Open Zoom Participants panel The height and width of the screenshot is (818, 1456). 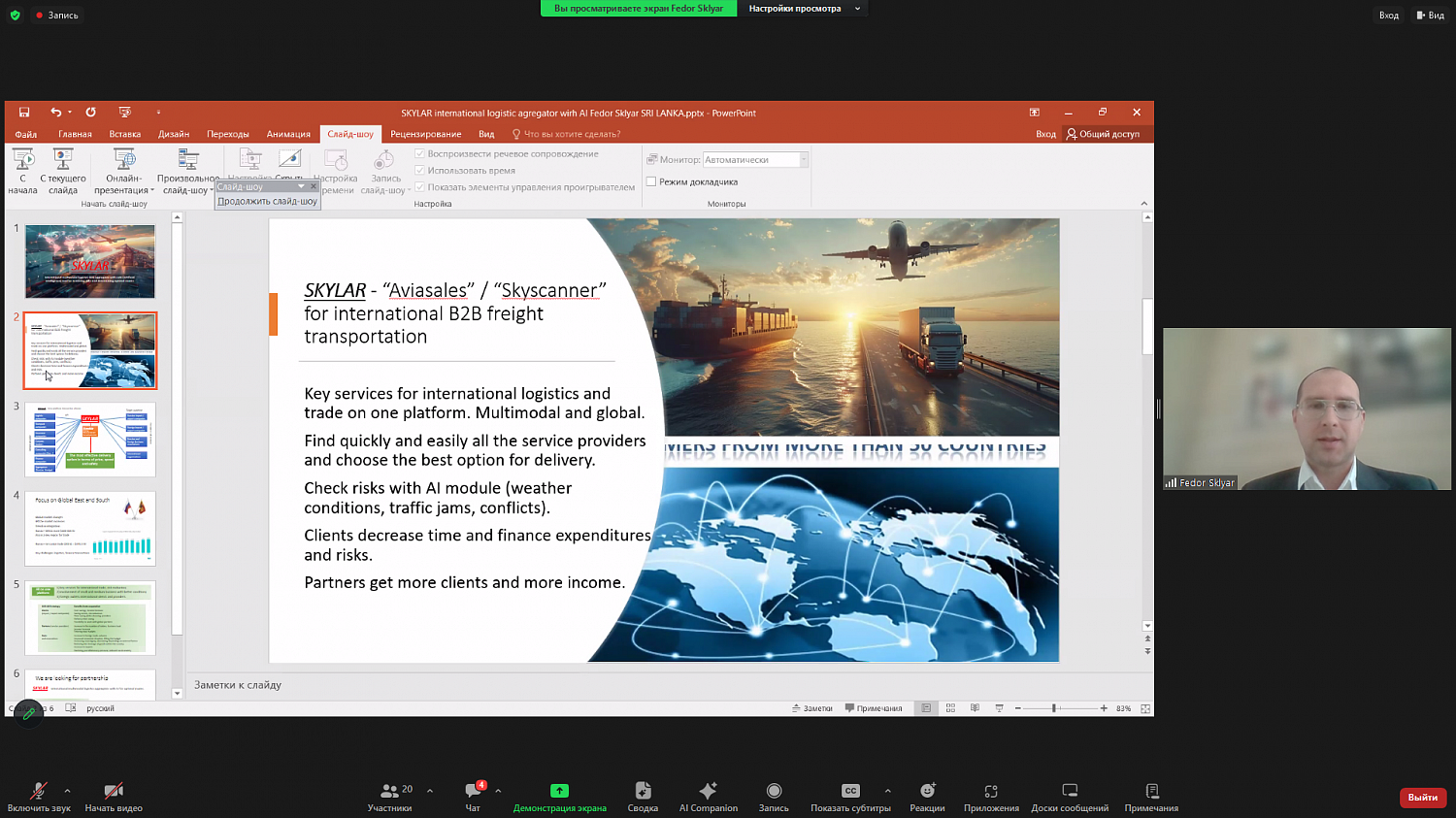(x=390, y=797)
